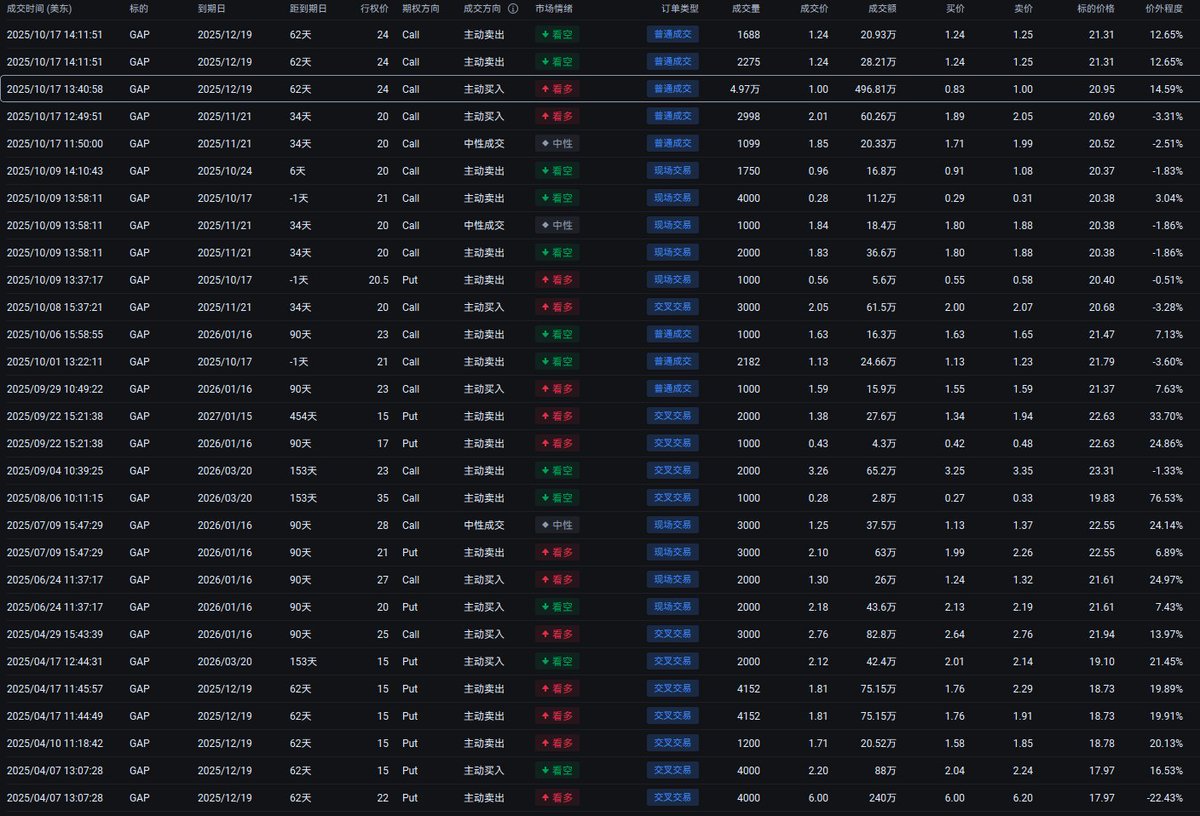Click the amount cell 43.6万
This screenshot has width=1200, height=816.
(881, 607)
